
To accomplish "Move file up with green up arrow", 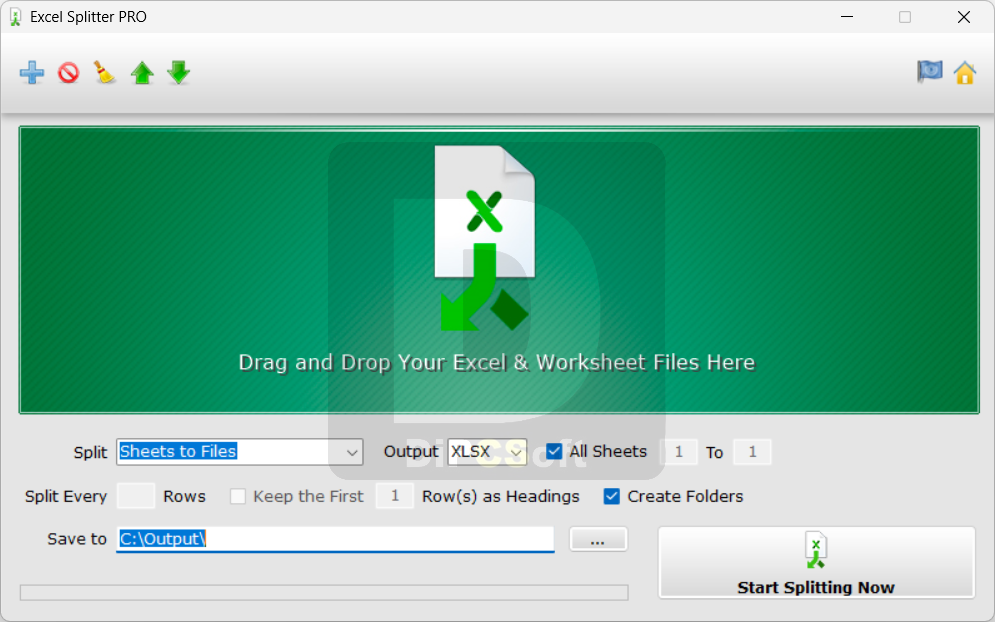I will coord(142,73).
